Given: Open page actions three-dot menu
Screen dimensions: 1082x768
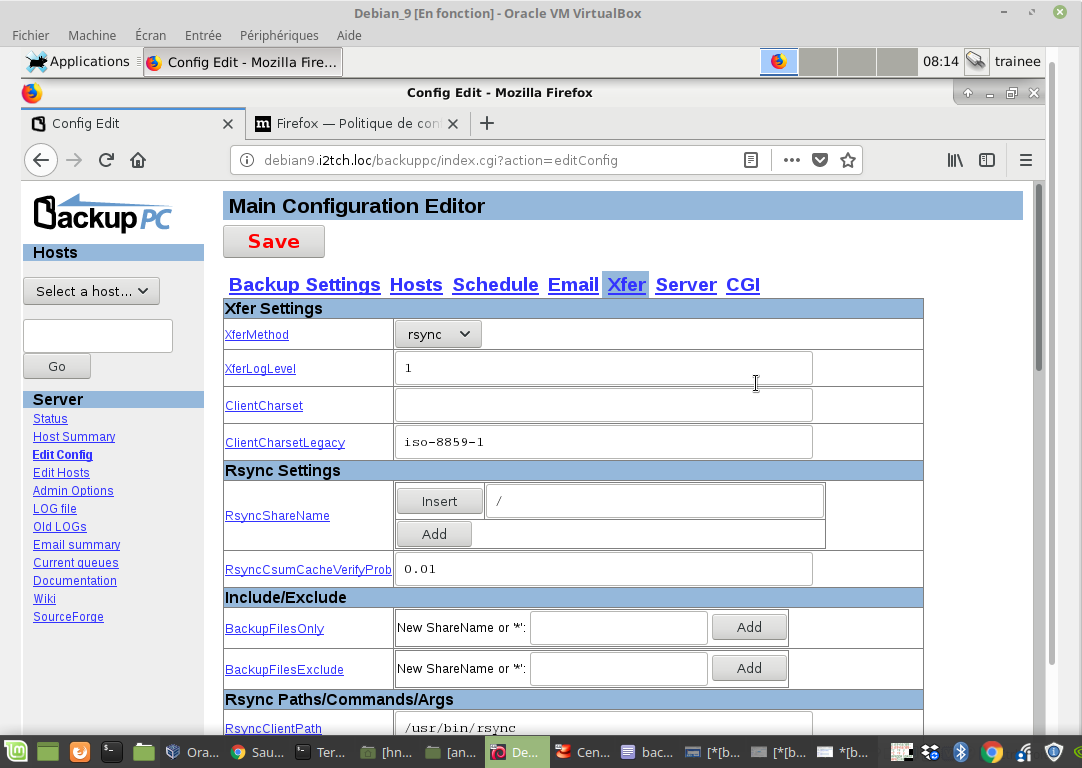Looking at the screenshot, I should [791, 160].
